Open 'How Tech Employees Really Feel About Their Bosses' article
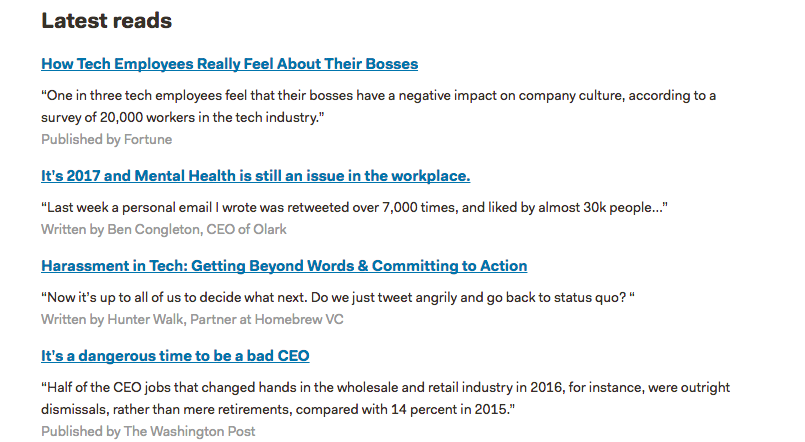The image size is (805, 442). click(229, 64)
